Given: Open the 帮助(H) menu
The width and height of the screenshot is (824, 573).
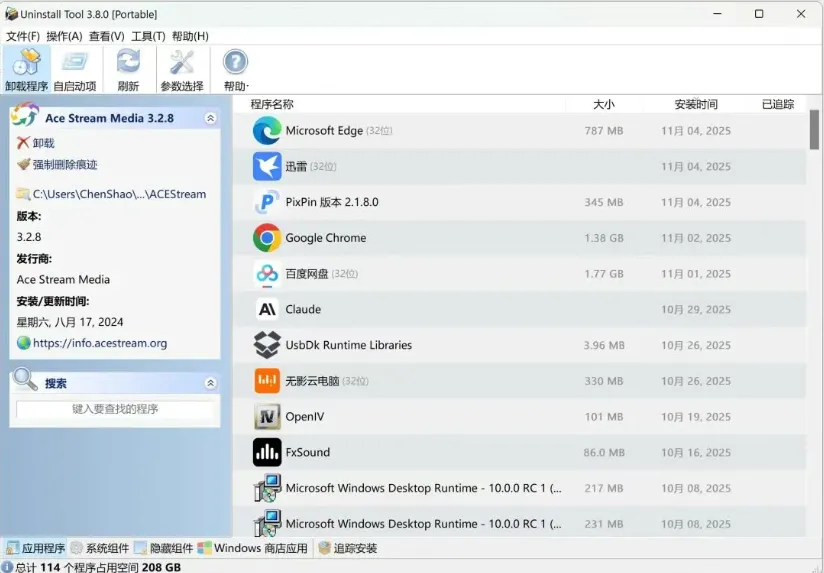Looking at the screenshot, I should pyautogui.click(x=190, y=36).
